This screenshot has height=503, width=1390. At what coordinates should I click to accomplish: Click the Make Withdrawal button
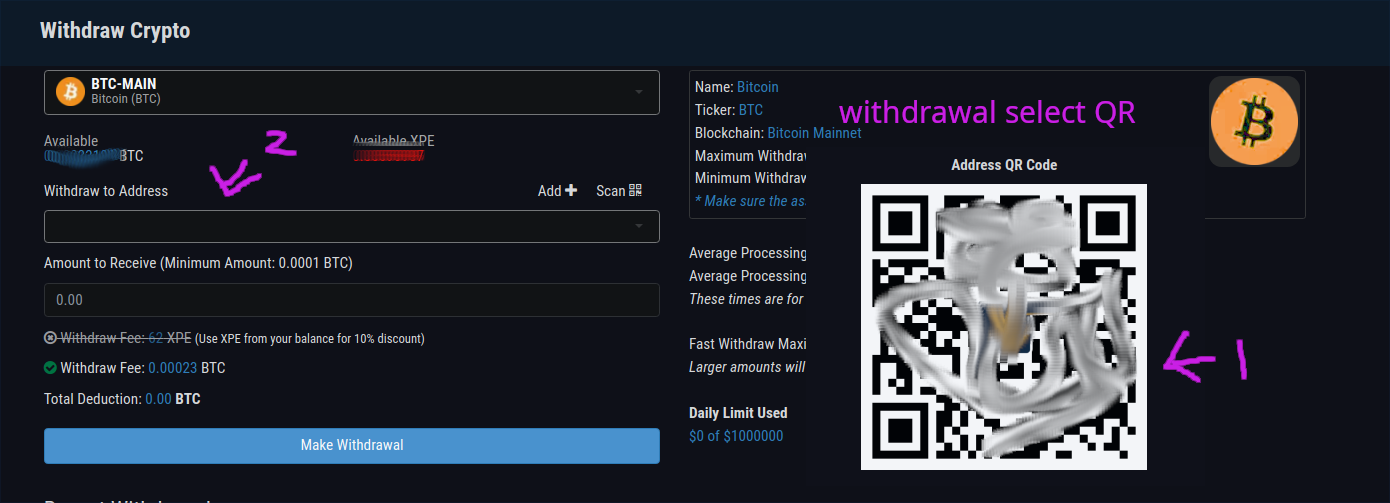point(351,445)
